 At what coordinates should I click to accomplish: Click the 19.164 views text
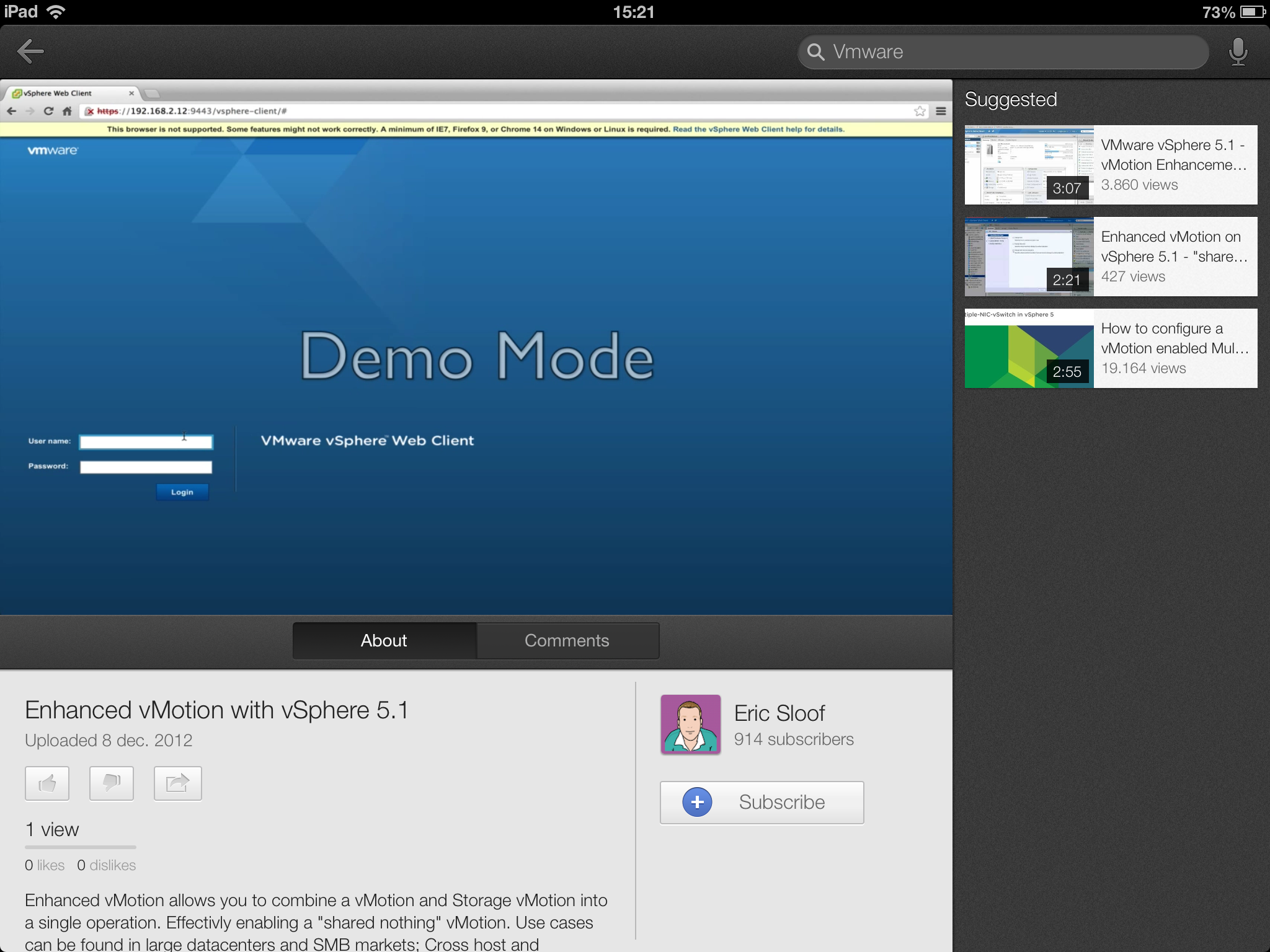click(1143, 368)
